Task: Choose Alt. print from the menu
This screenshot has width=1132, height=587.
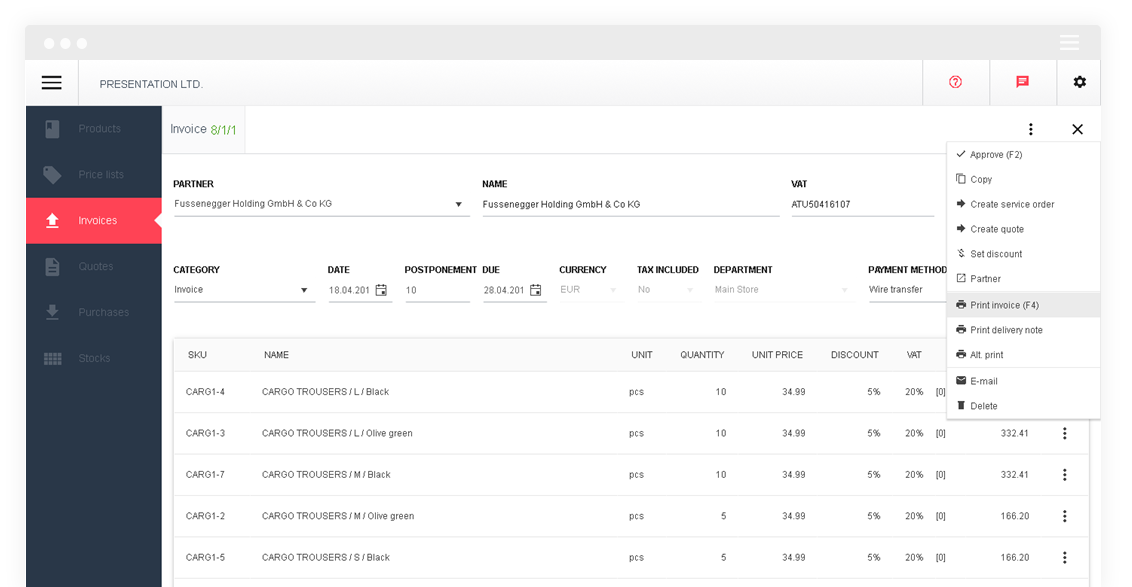Action: coord(1023,355)
